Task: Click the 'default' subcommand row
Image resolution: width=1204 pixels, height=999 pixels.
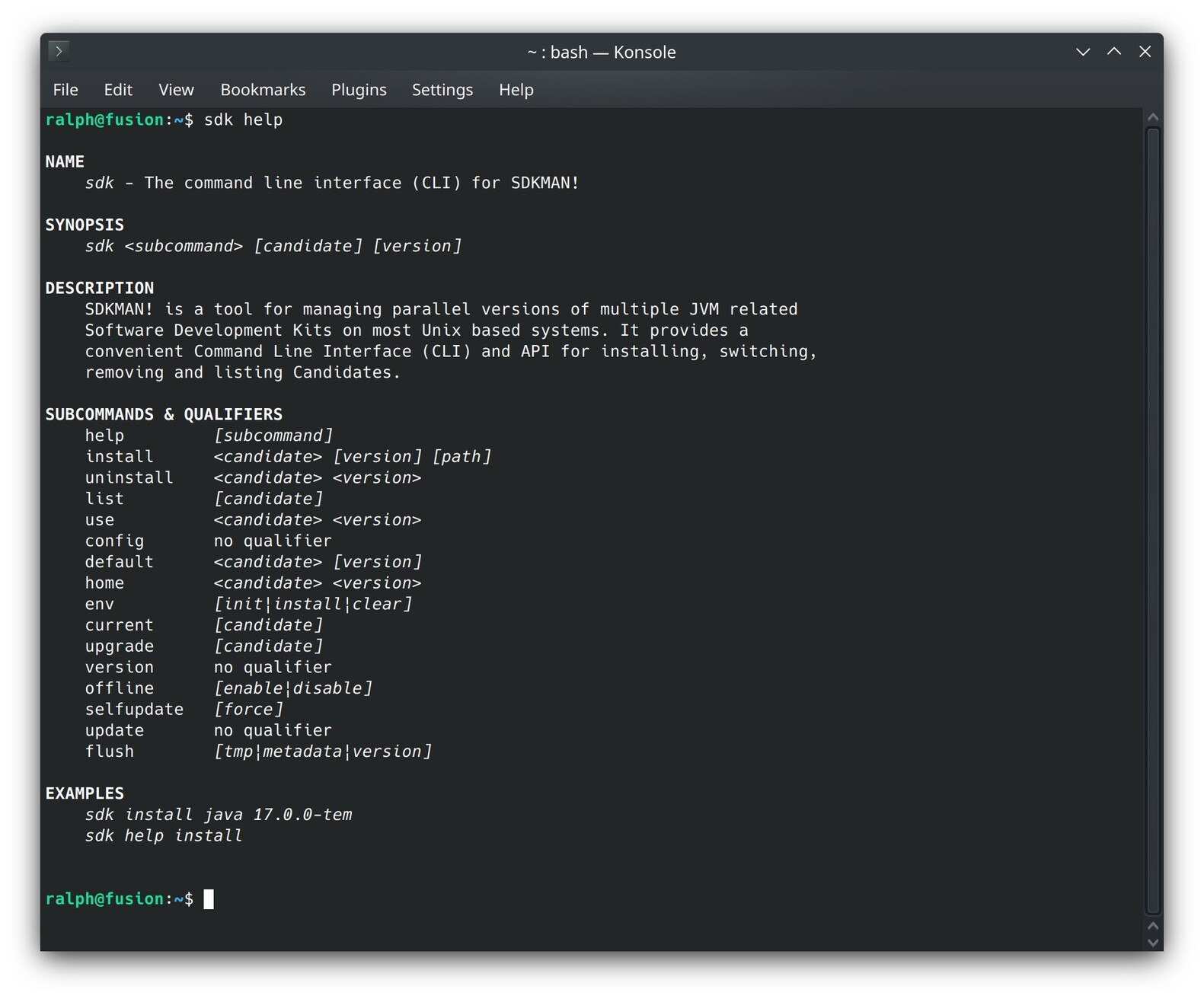Action: tap(253, 562)
